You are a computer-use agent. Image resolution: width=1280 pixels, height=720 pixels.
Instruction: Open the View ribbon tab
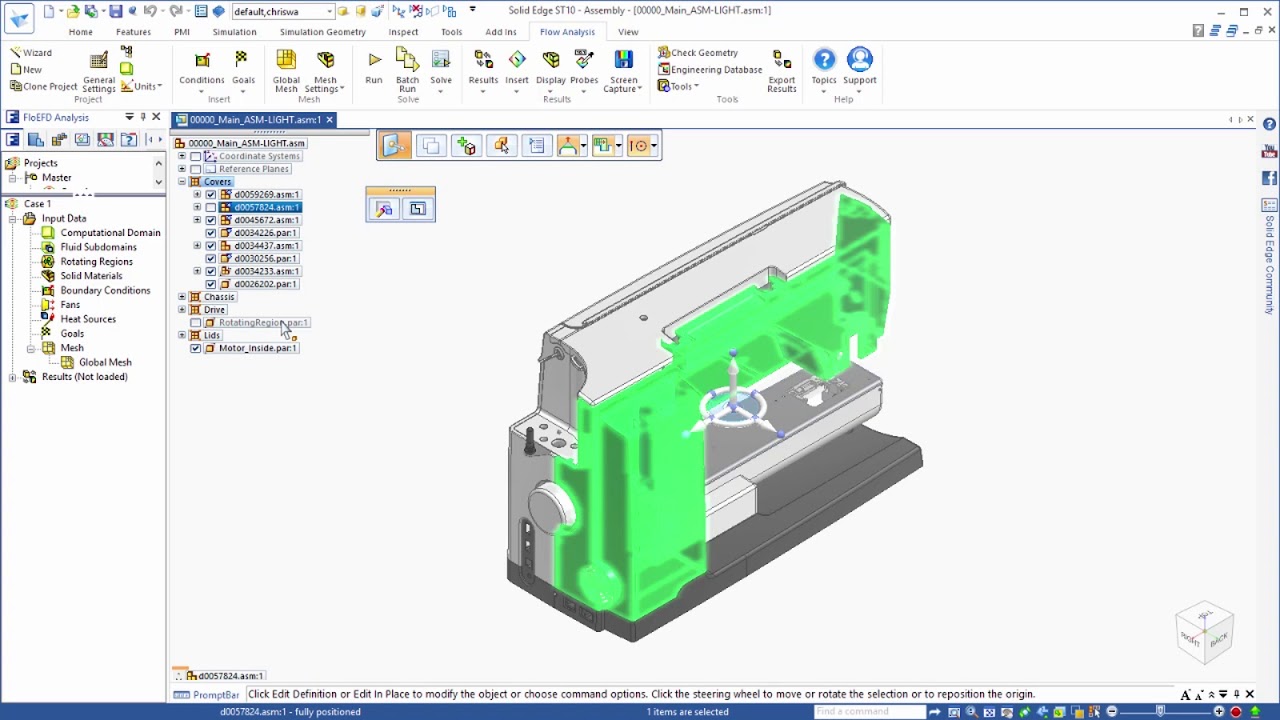(628, 32)
